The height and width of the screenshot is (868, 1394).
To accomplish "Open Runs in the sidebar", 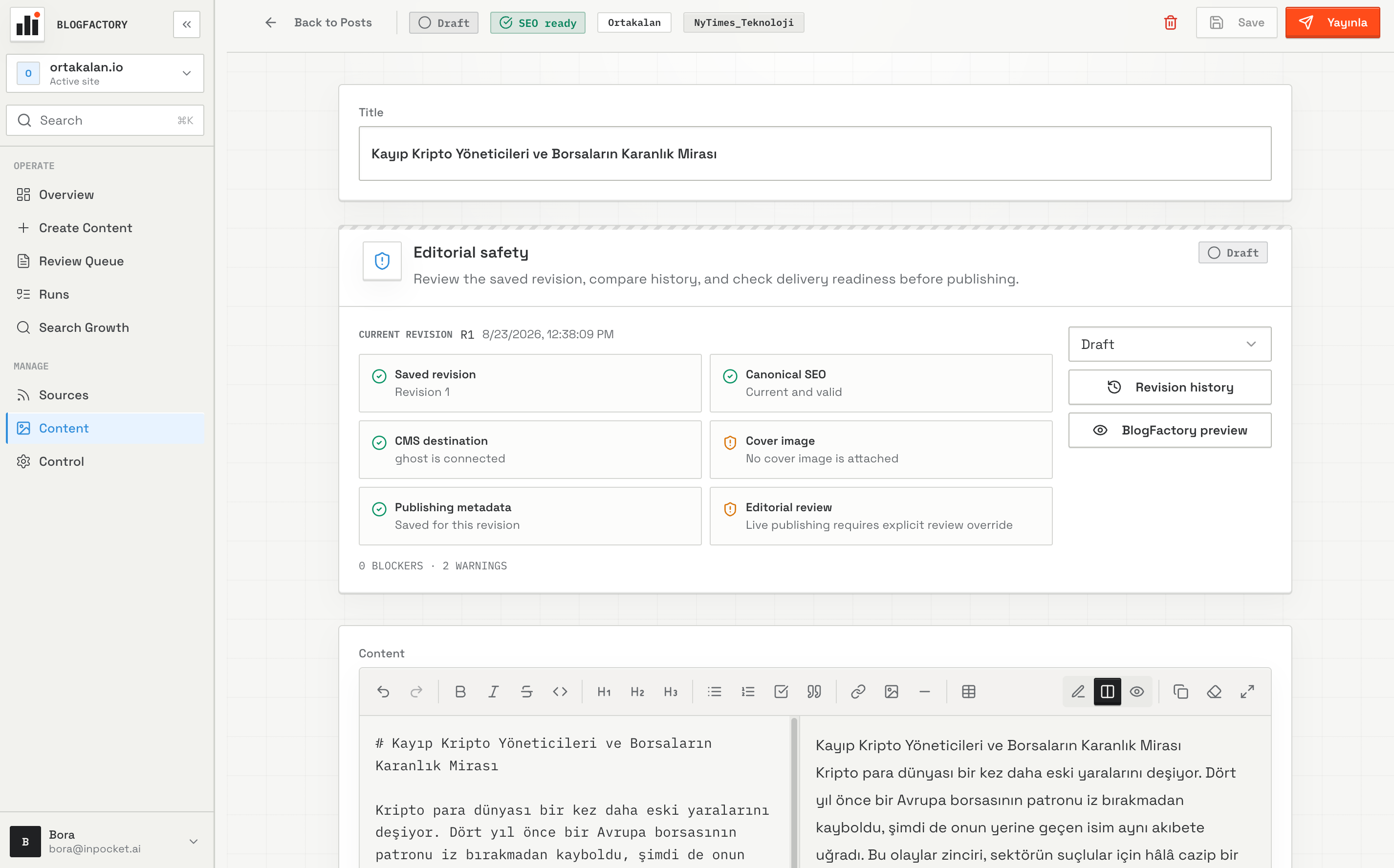I will [105, 295].
